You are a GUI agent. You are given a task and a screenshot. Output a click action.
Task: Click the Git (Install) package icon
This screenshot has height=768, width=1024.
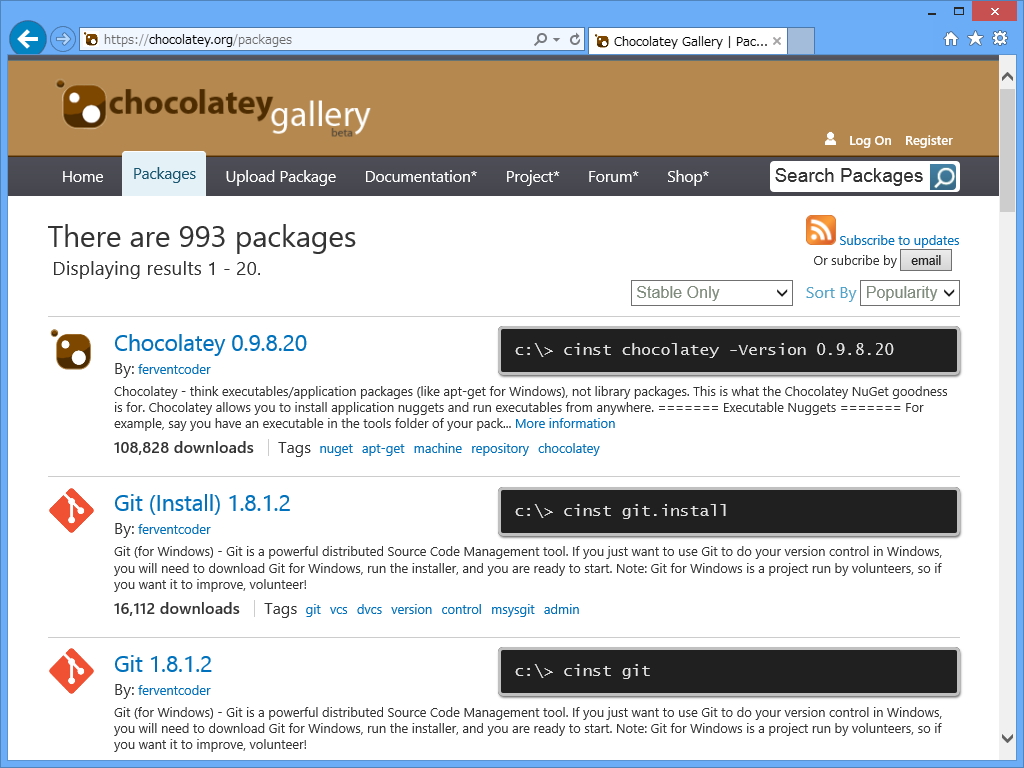pos(71,510)
